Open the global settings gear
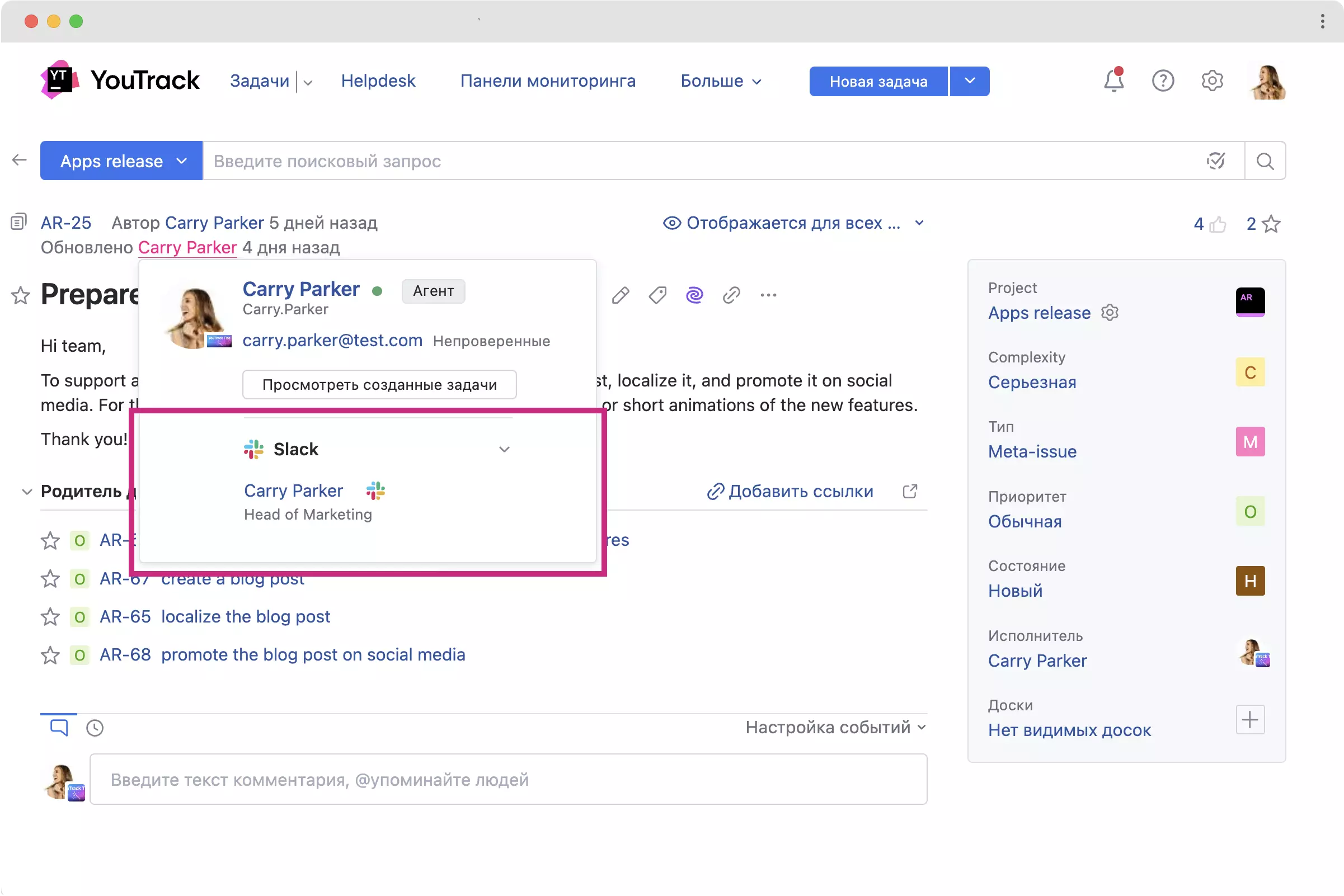 point(1211,81)
